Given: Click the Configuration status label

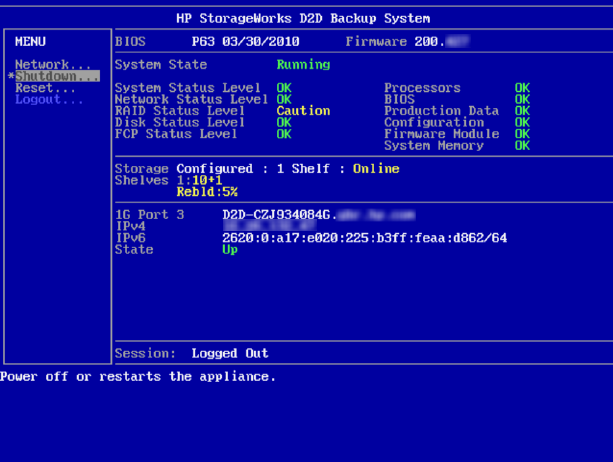Looking at the screenshot, I should point(434,122).
